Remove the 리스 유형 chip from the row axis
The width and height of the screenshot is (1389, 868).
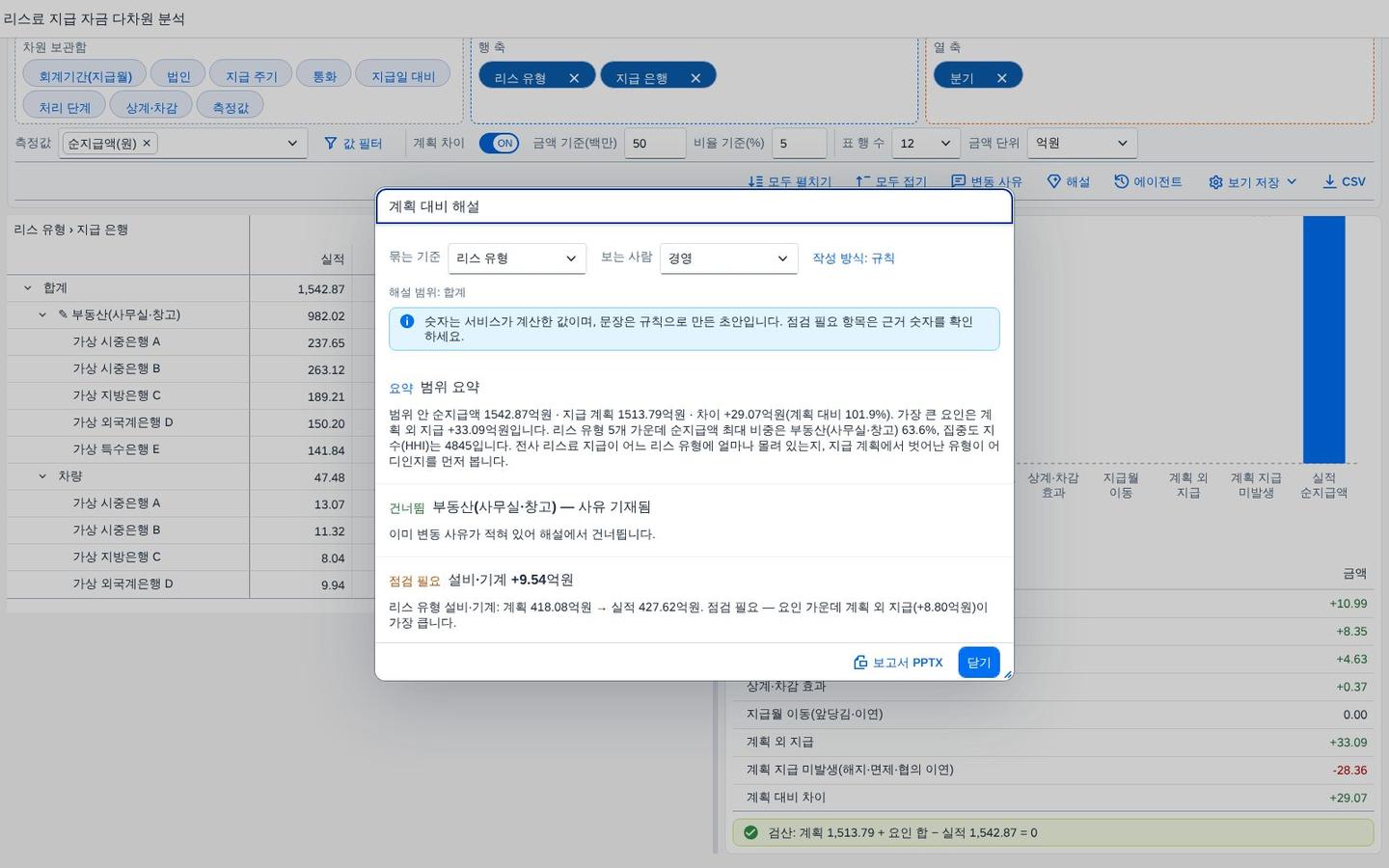pyautogui.click(x=574, y=78)
